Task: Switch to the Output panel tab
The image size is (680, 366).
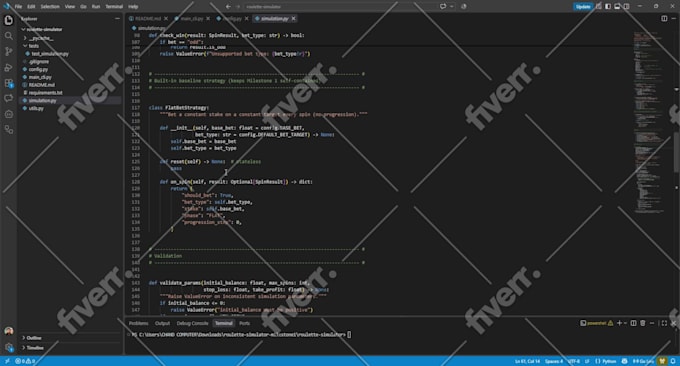Action: (x=163, y=324)
